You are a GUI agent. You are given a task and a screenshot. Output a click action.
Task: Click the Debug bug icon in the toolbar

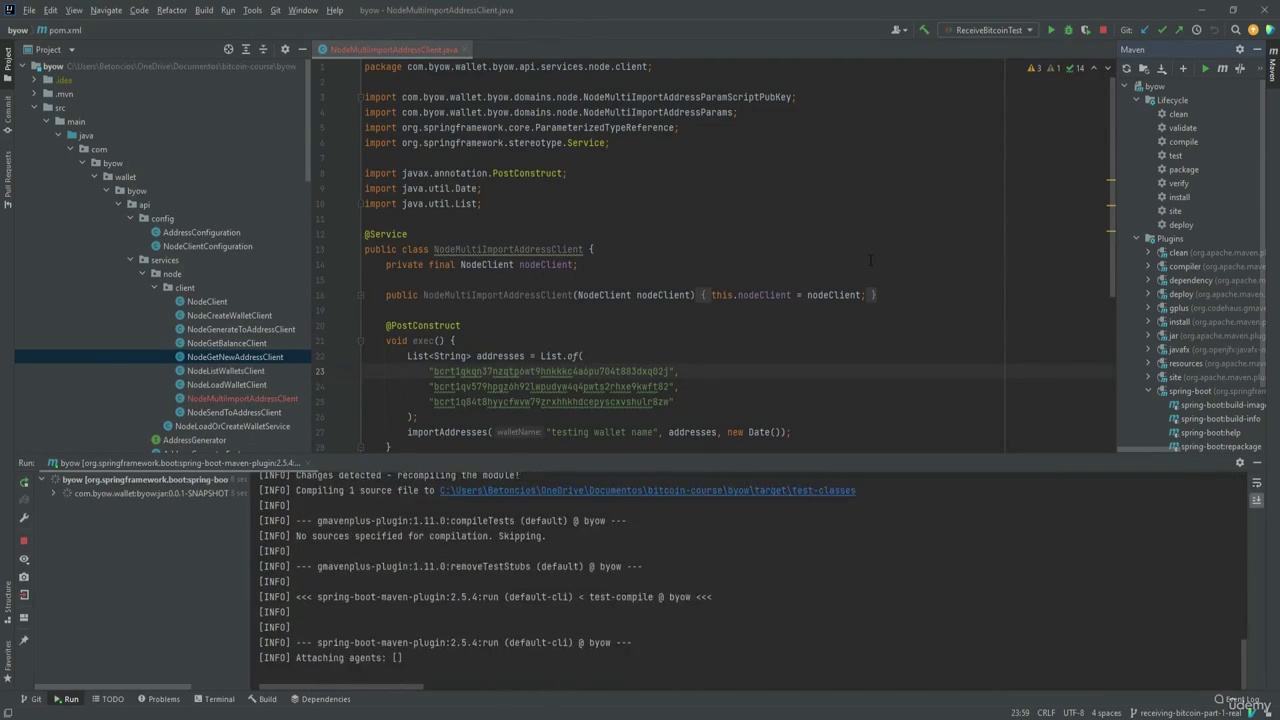[1068, 30]
